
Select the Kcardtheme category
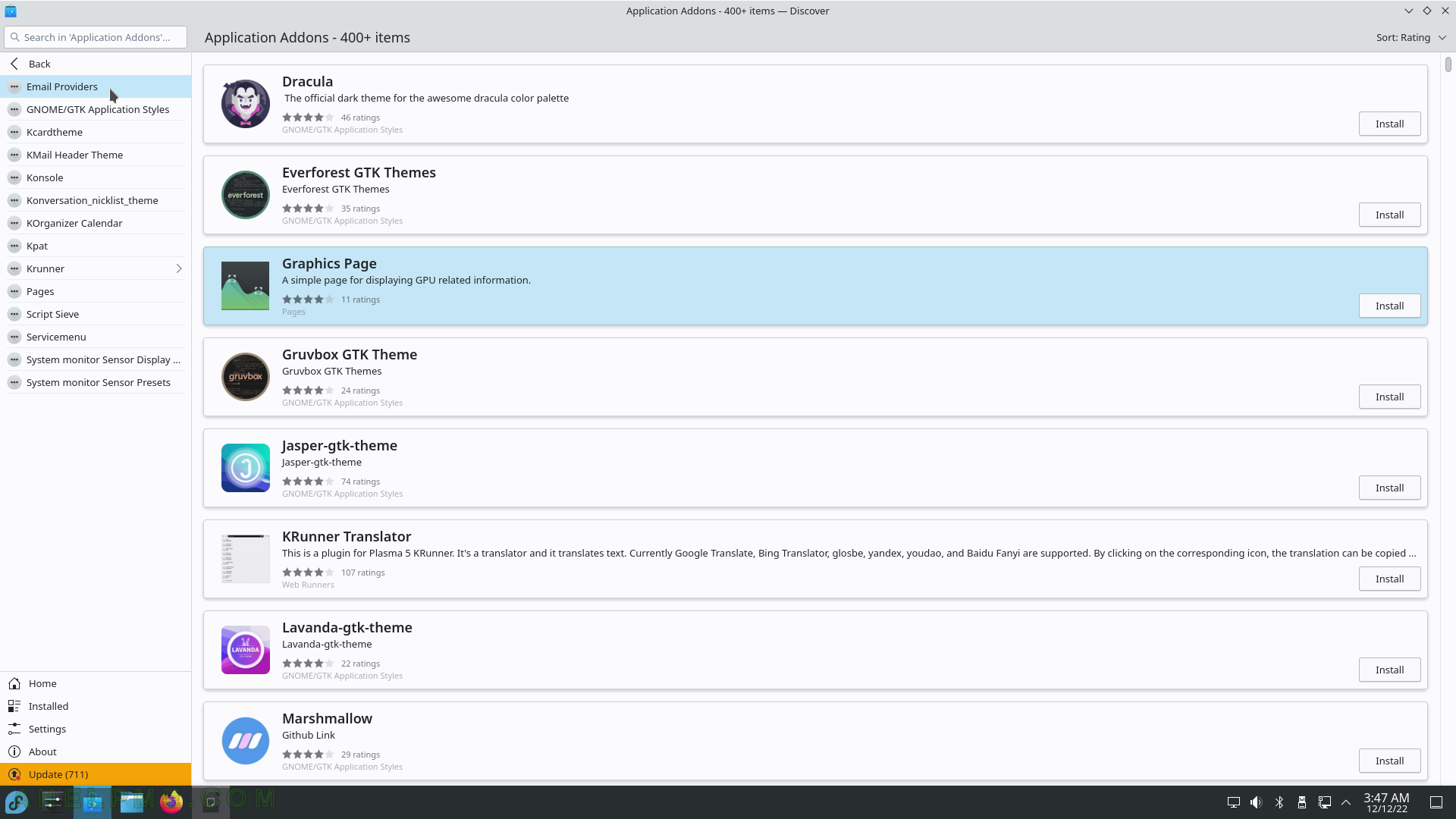click(96, 132)
